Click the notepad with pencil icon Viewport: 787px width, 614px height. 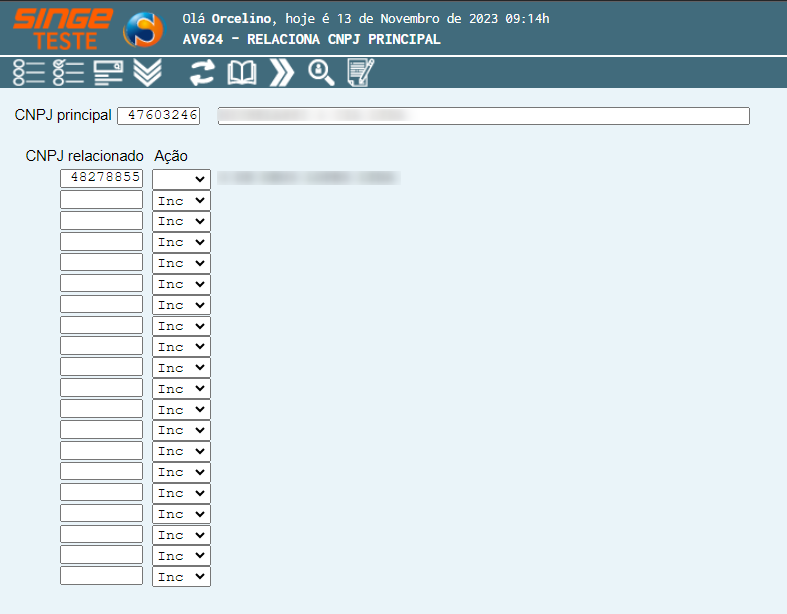[x=360, y=72]
